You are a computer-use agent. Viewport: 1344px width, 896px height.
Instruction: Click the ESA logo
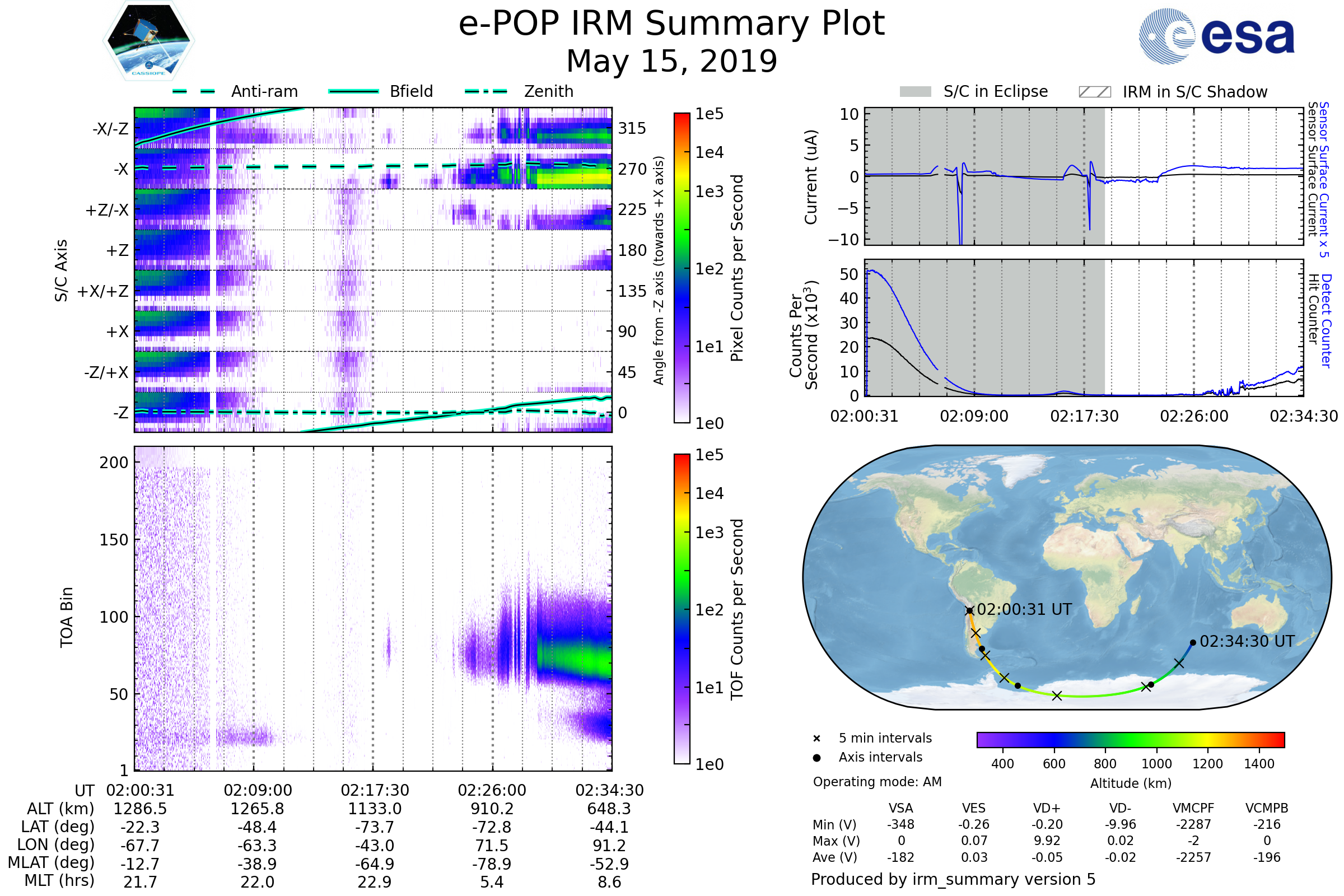[1217, 36]
